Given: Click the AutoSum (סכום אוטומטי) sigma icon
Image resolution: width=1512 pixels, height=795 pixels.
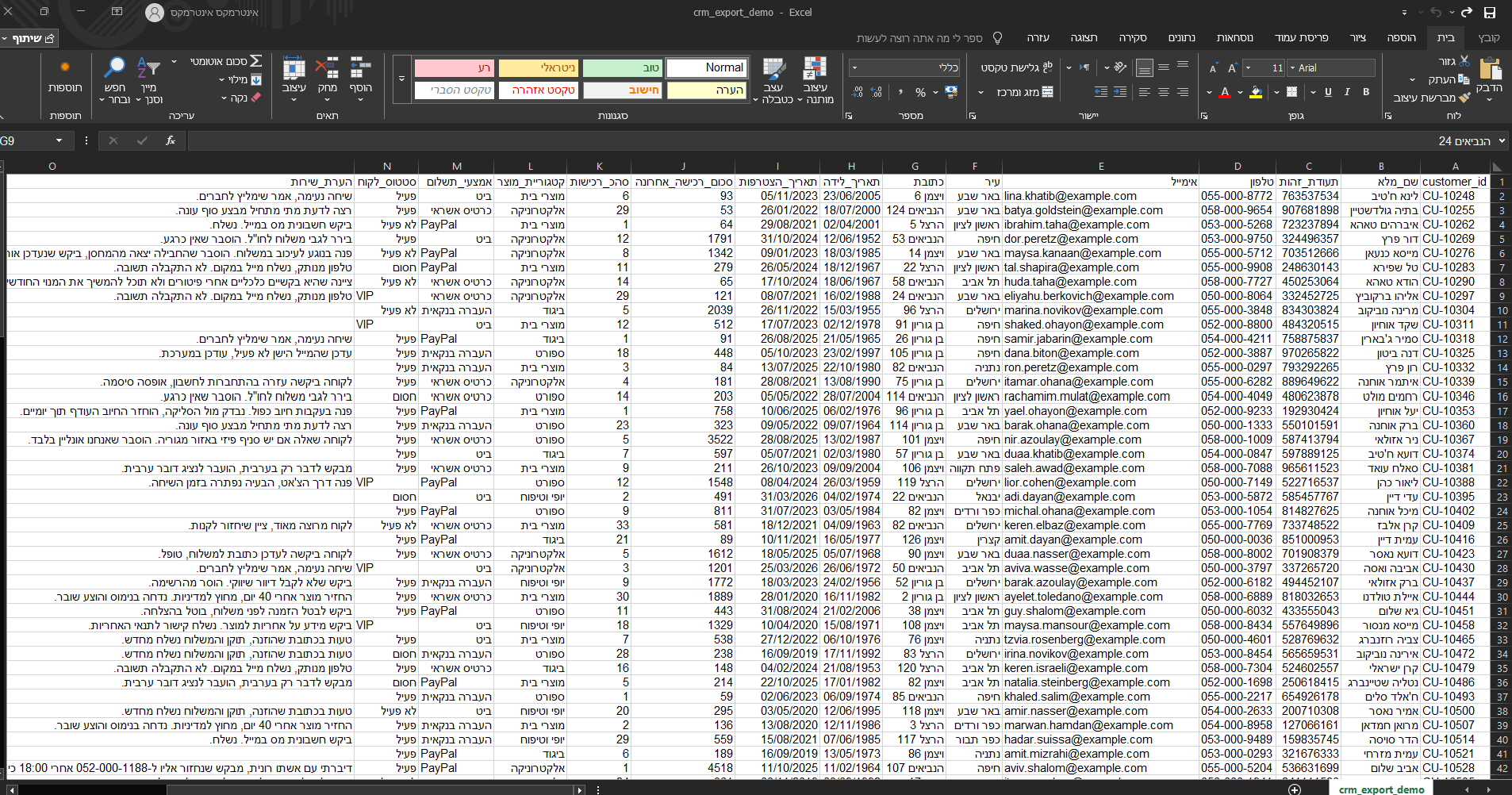Looking at the screenshot, I should [x=256, y=61].
